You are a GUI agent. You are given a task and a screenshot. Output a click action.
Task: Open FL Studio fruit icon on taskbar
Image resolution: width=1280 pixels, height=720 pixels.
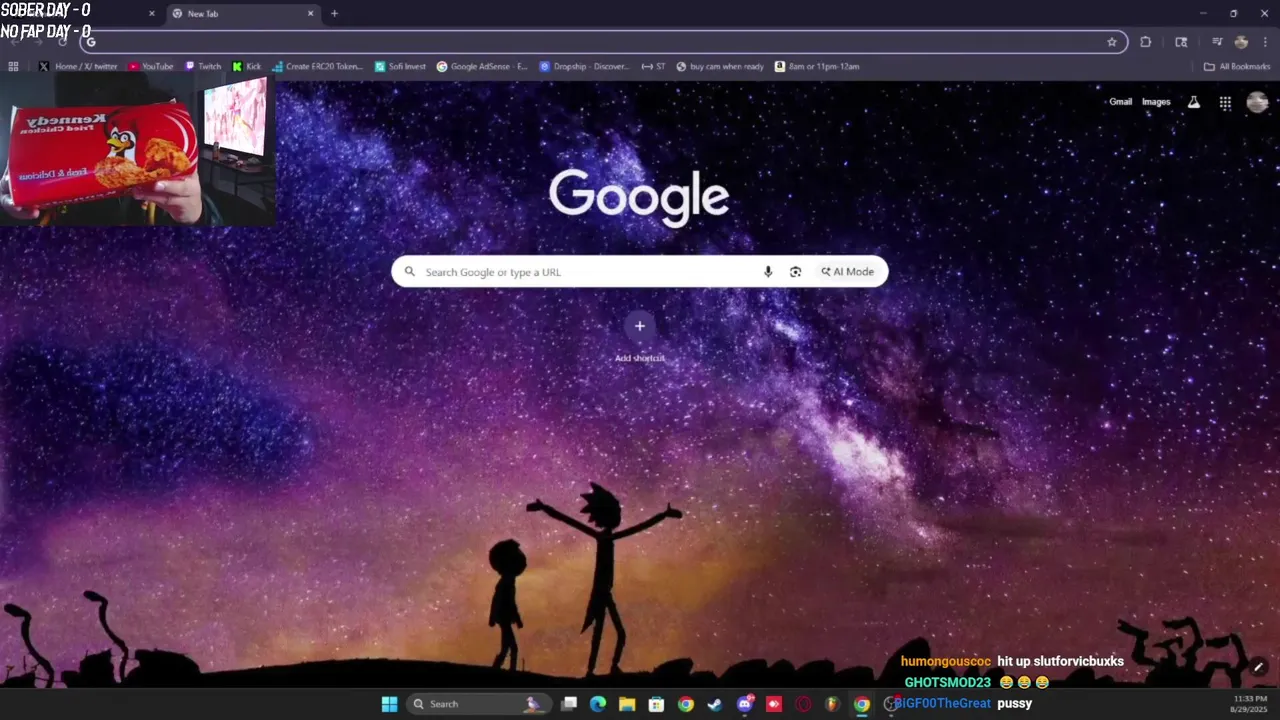coord(832,704)
